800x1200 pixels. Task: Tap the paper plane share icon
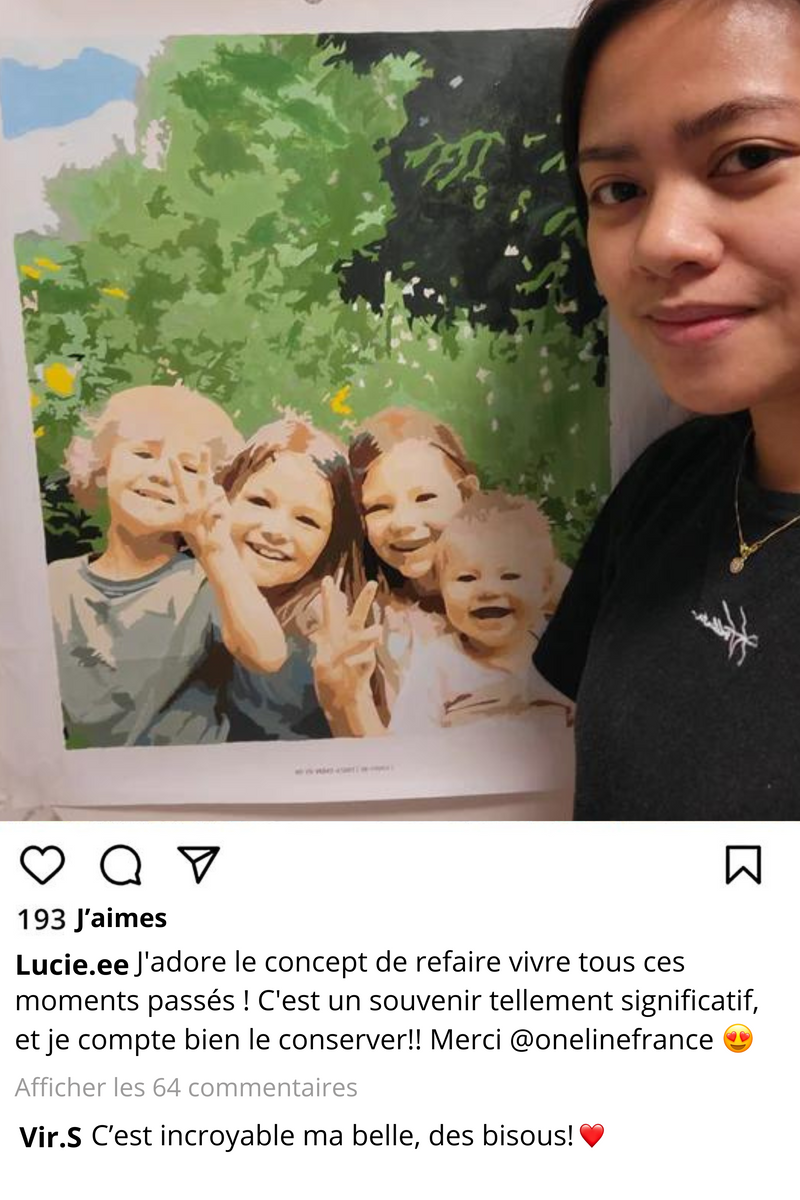pyautogui.click(x=198, y=864)
